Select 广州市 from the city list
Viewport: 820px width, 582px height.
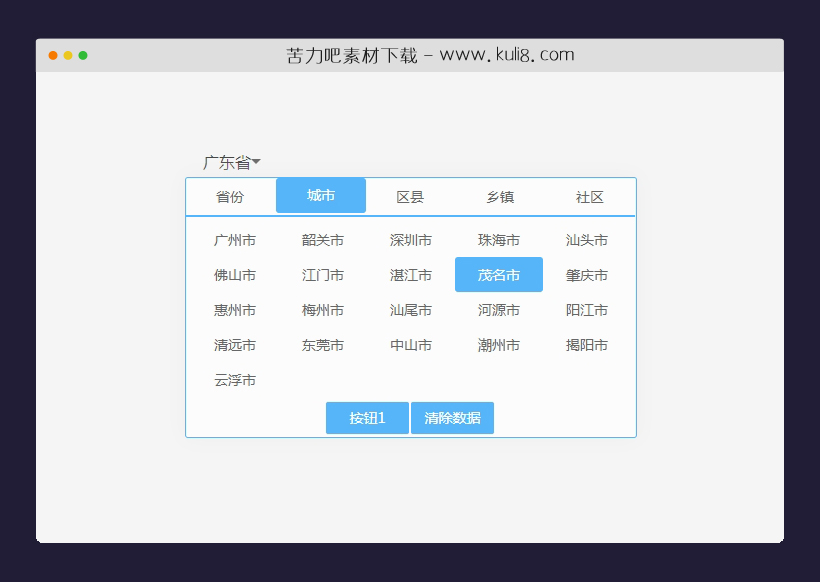point(234,240)
